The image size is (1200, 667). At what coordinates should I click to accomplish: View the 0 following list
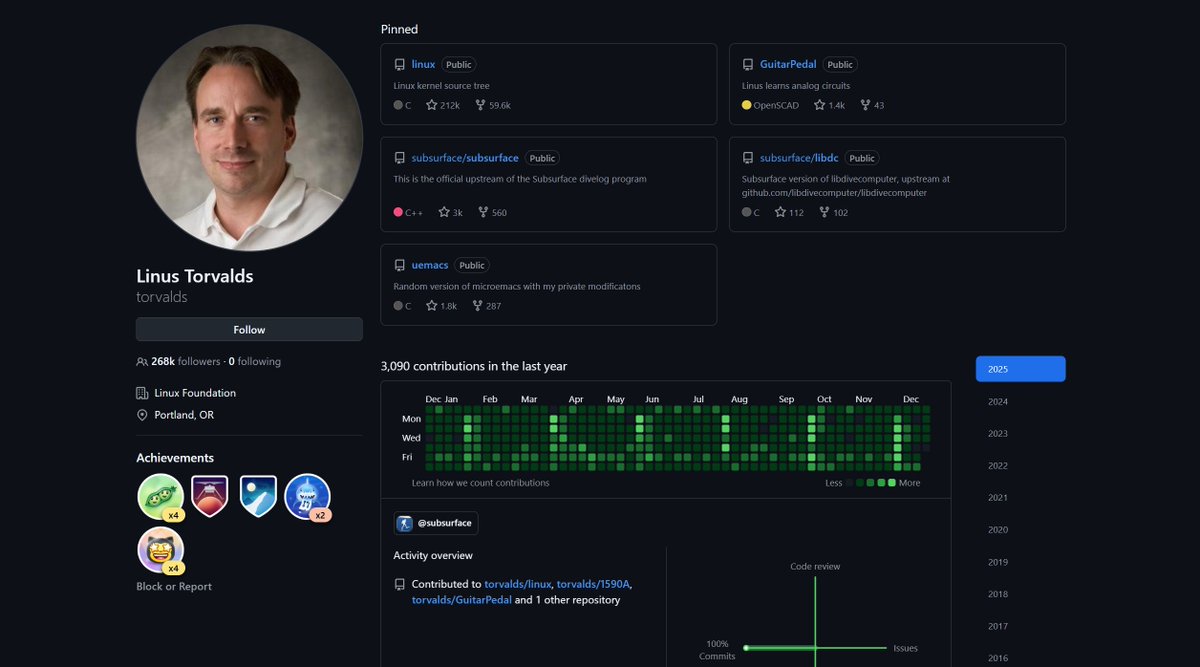pos(254,361)
